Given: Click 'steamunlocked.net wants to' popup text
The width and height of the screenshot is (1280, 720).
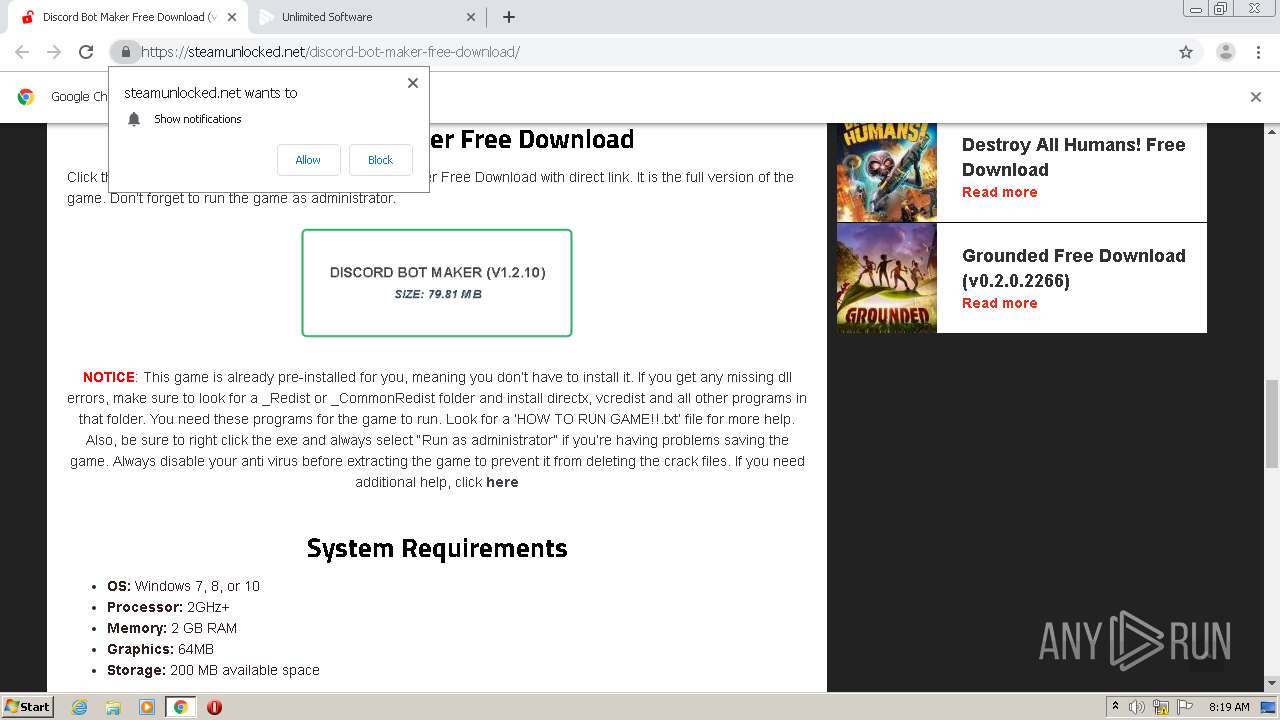Looking at the screenshot, I should (x=210, y=93).
